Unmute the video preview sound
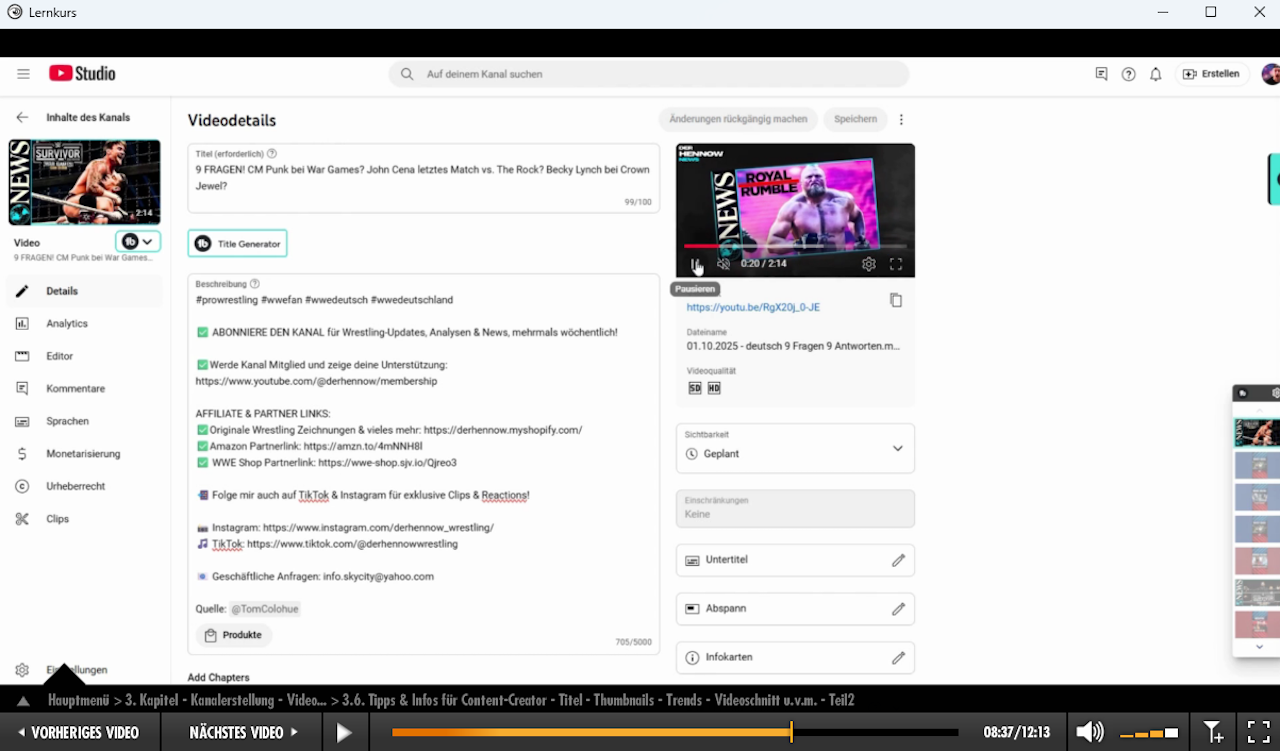This screenshot has width=1280, height=751. tap(723, 264)
